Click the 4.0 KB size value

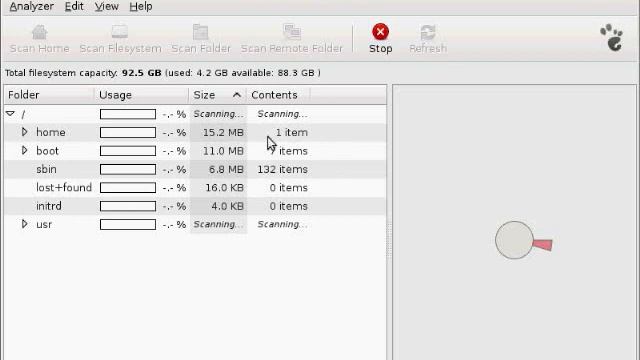click(227, 206)
